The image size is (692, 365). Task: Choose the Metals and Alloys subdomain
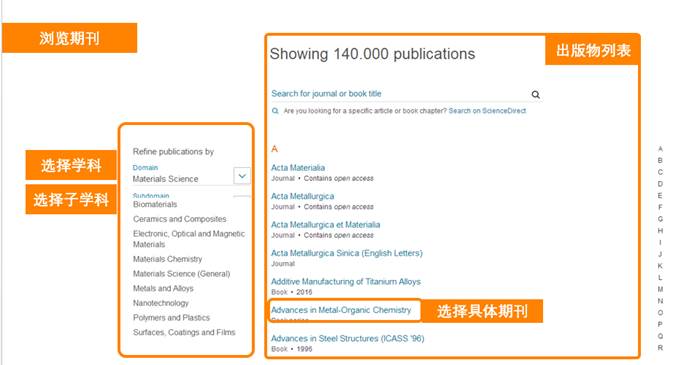point(163,288)
